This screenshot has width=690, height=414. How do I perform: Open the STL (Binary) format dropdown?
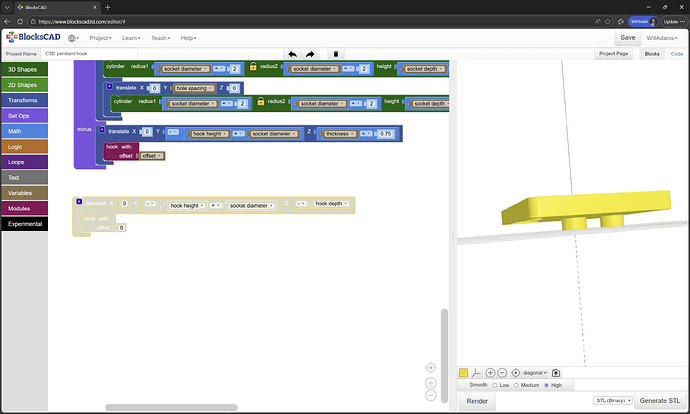point(611,401)
